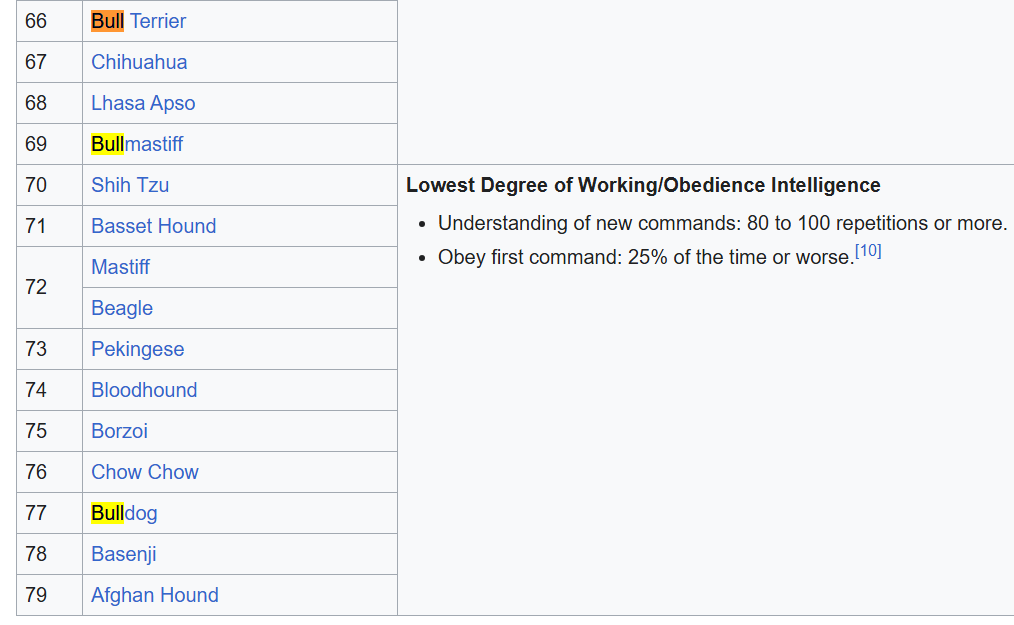The height and width of the screenshot is (625, 1014).
Task: Click the Lowest Degree of Working/Obedience heading
Action: point(643,185)
